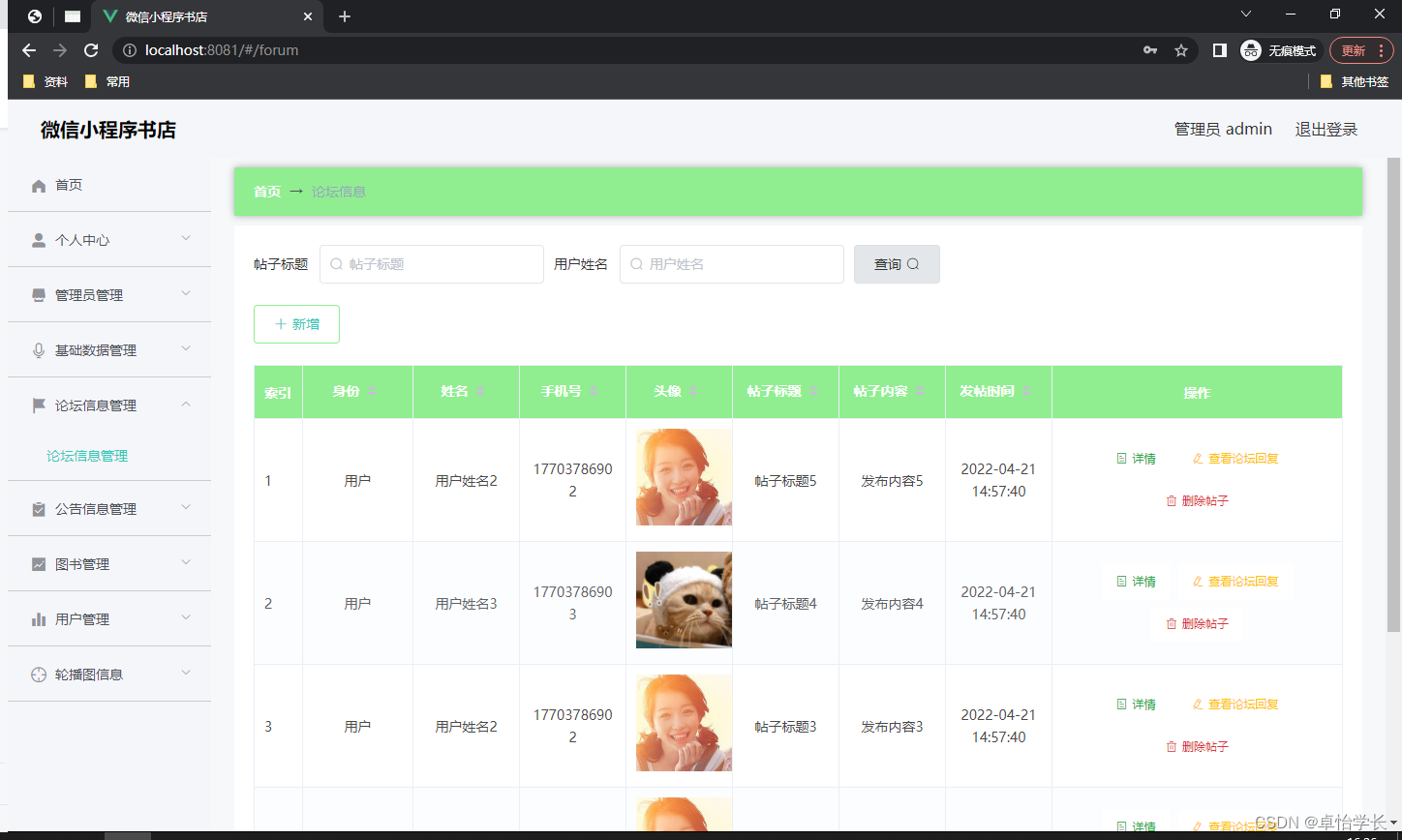Click 退出登录 to log out
1402x840 pixels.
(1326, 130)
